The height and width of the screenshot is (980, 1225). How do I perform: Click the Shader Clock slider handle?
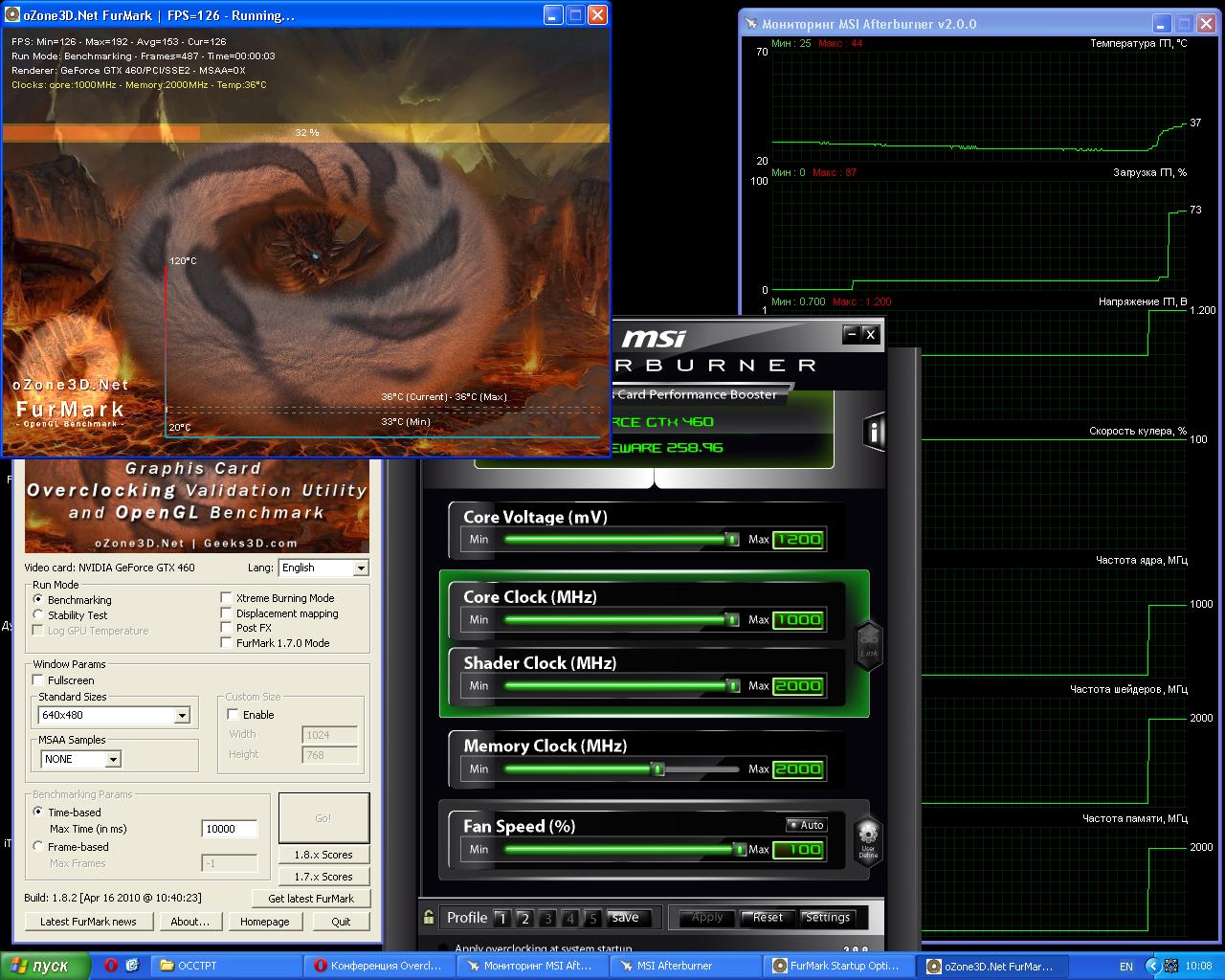(732, 685)
